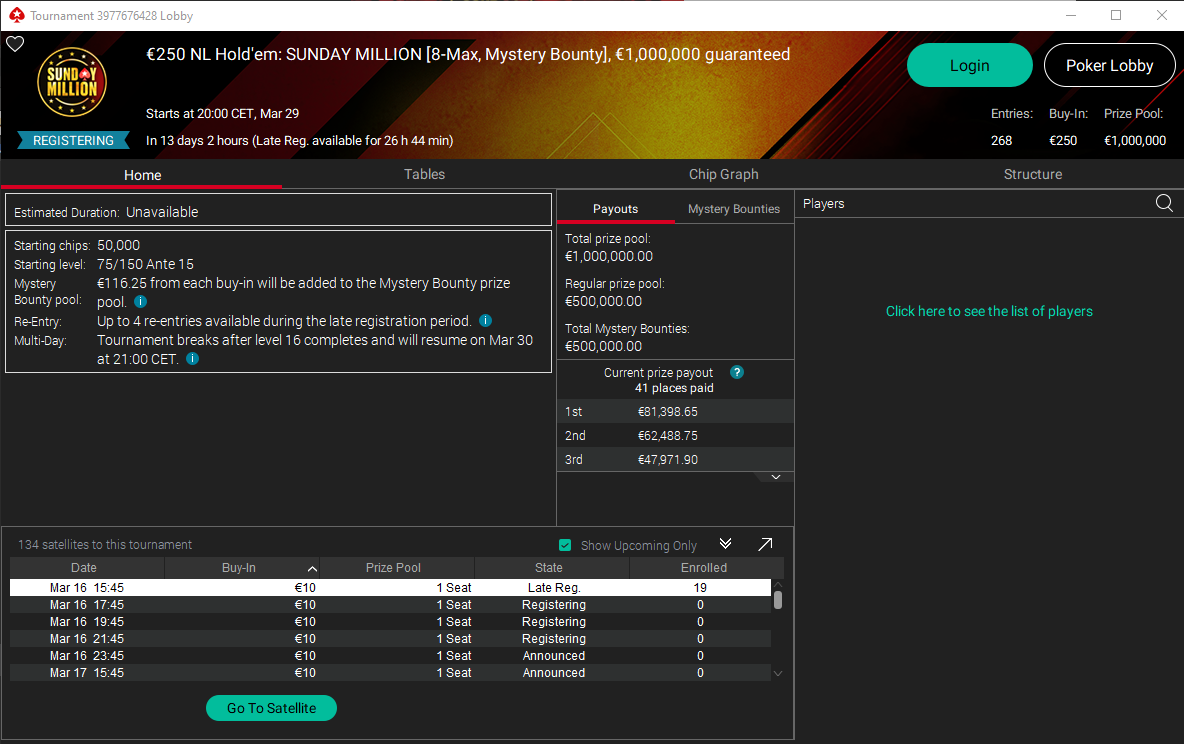Click Go To Satellite button
The width and height of the screenshot is (1184, 744).
click(271, 708)
